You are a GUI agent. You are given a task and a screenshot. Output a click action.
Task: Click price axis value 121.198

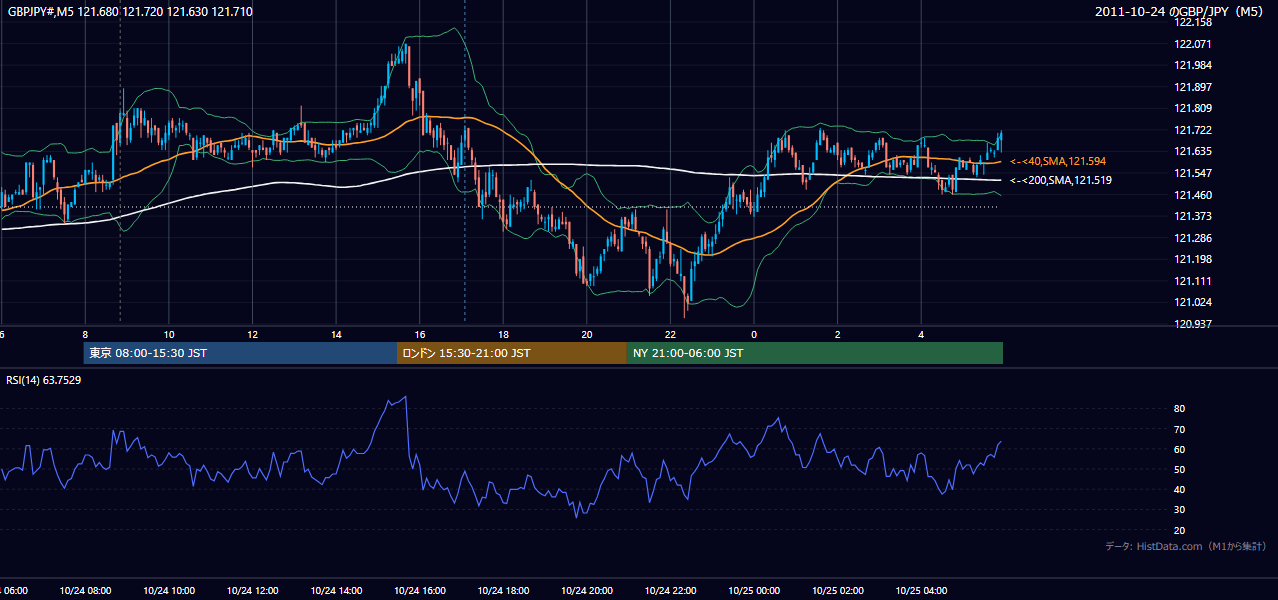(x=1195, y=259)
